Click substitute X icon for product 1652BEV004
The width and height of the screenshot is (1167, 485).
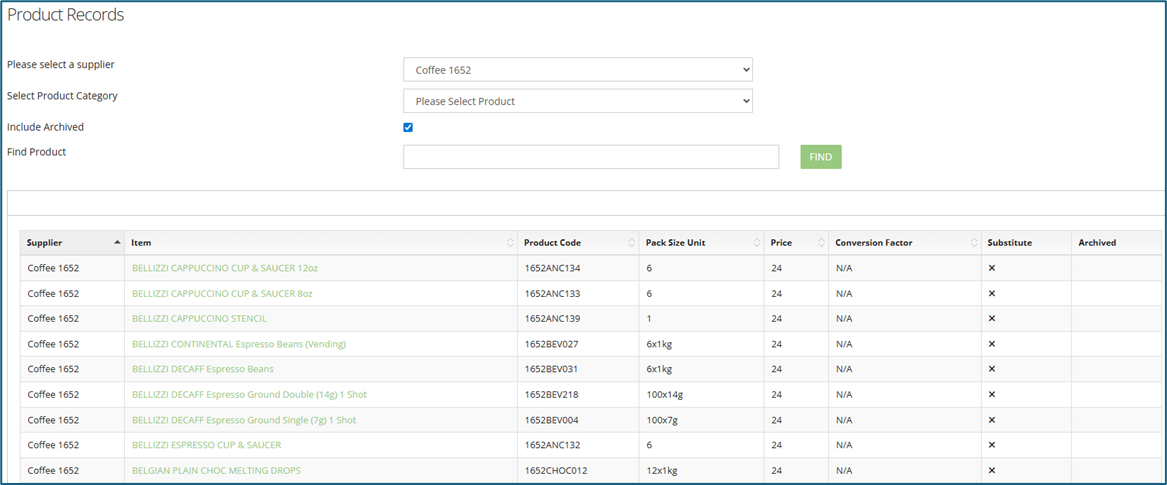point(991,420)
